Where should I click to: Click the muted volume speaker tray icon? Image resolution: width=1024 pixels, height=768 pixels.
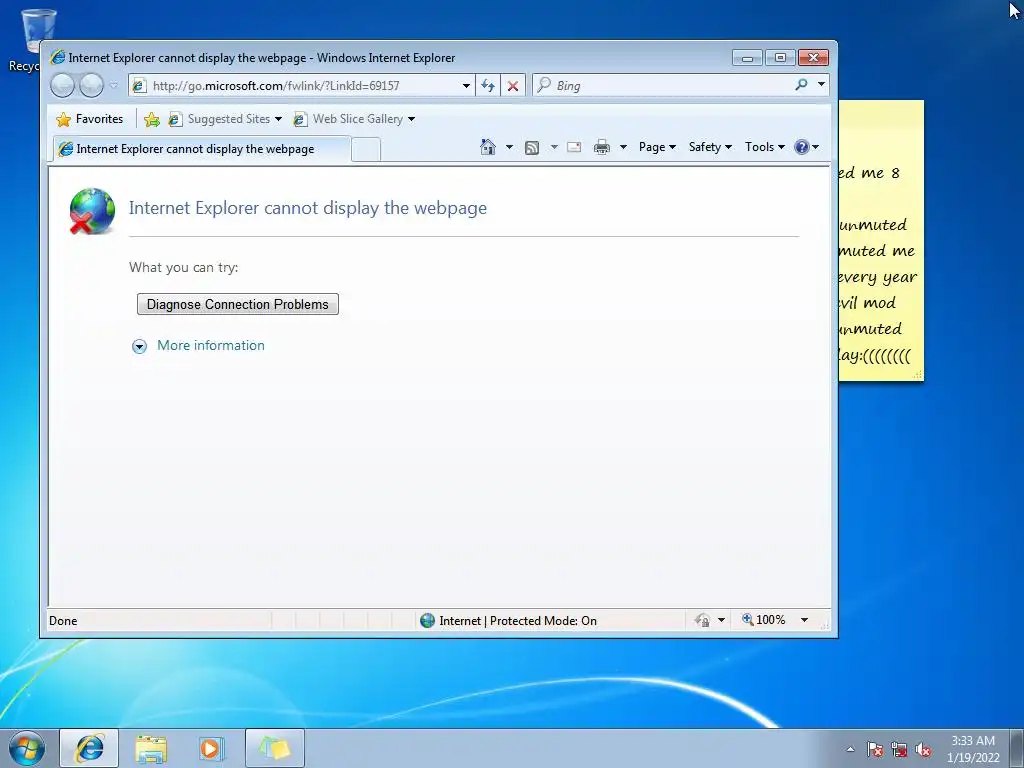923,750
